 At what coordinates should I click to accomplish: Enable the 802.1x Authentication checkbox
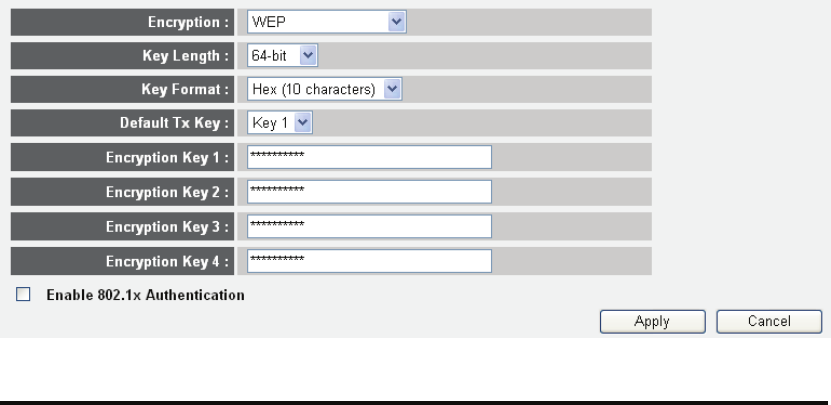[24, 295]
